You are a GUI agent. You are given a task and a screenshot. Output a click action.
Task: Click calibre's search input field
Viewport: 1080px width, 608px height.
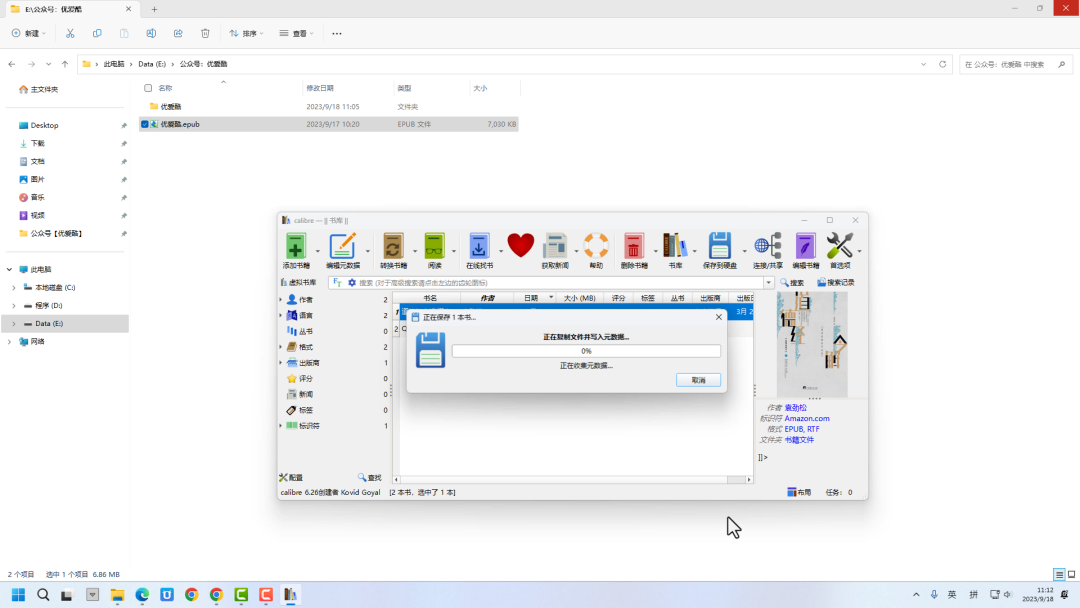coord(561,282)
